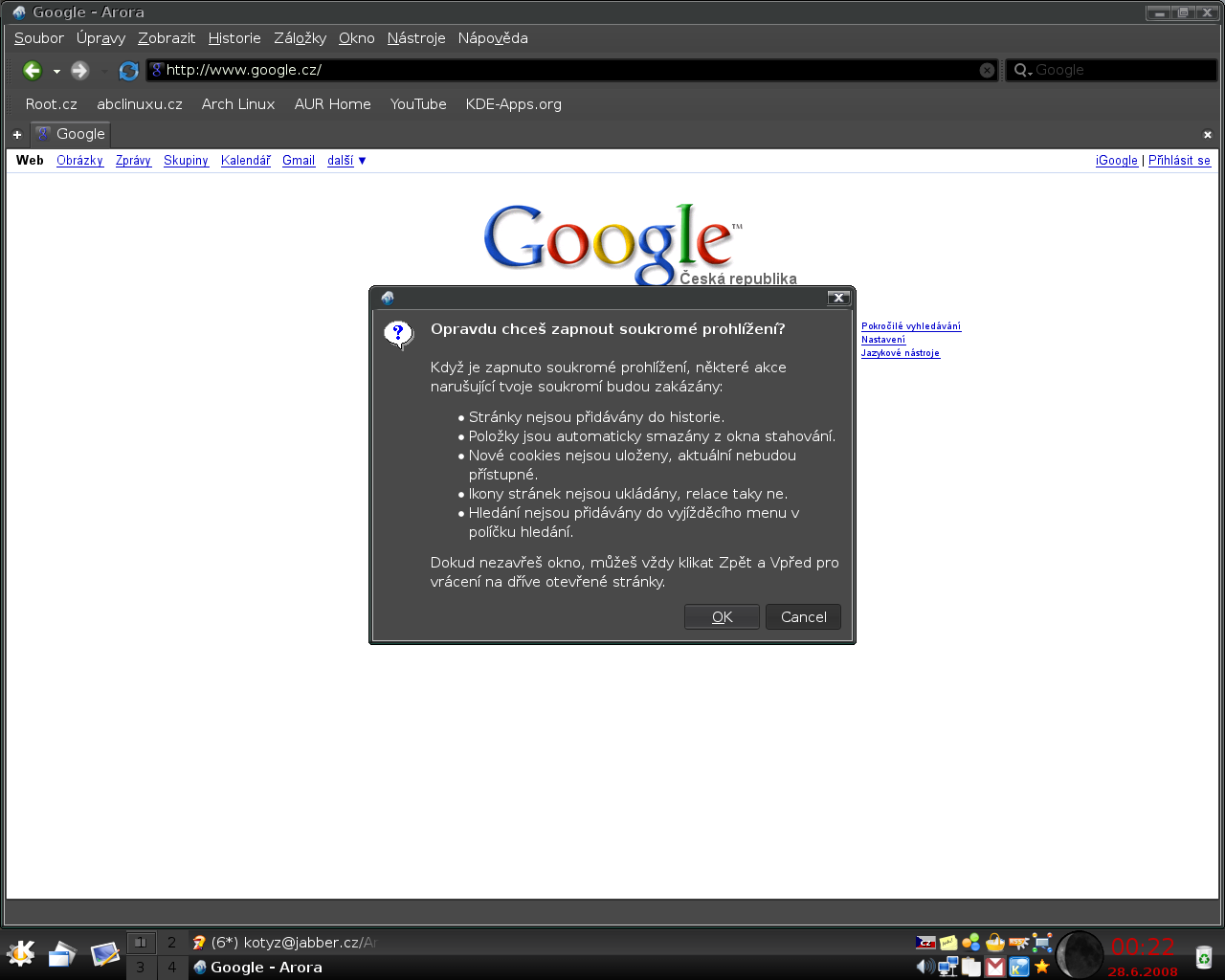The image size is (1225, 980).
Task: Open the back history dropdown arrow
Action: pyautogui.click(x=56, y=72)
